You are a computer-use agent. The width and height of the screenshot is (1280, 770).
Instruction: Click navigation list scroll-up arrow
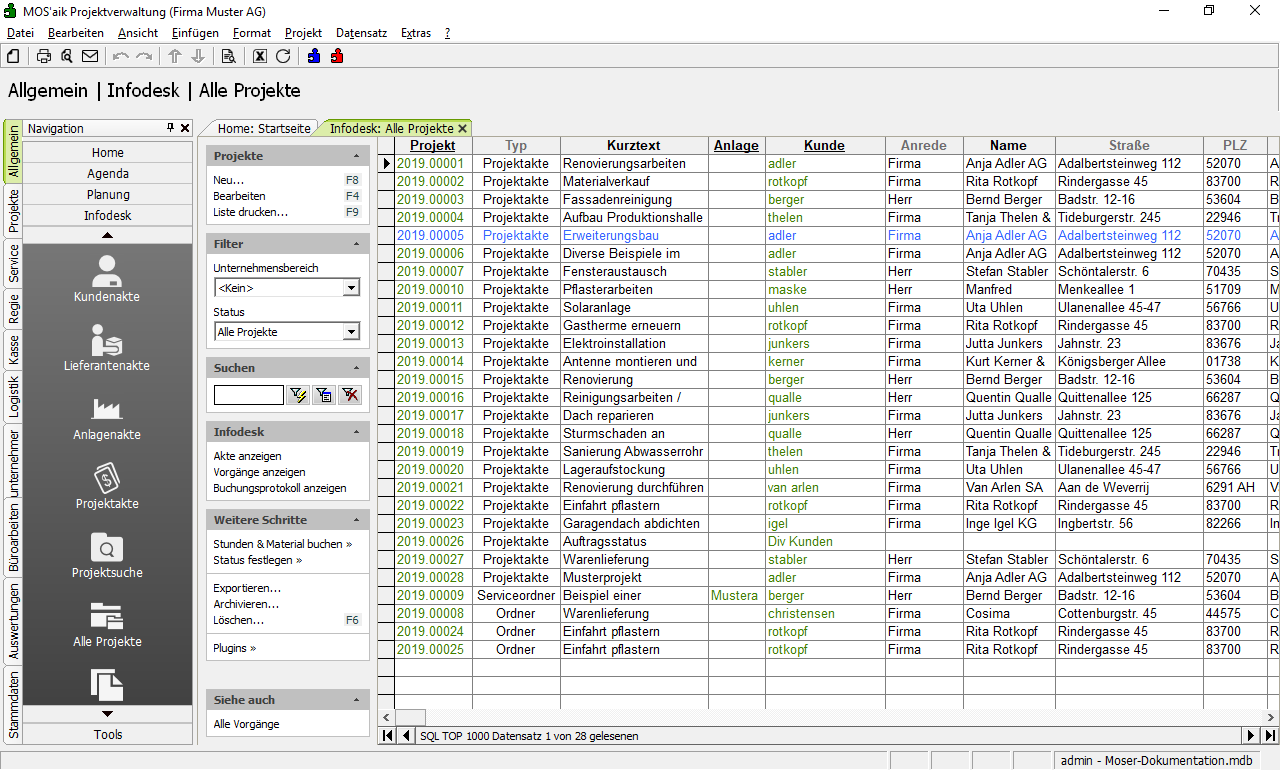[x=108, y=235]
